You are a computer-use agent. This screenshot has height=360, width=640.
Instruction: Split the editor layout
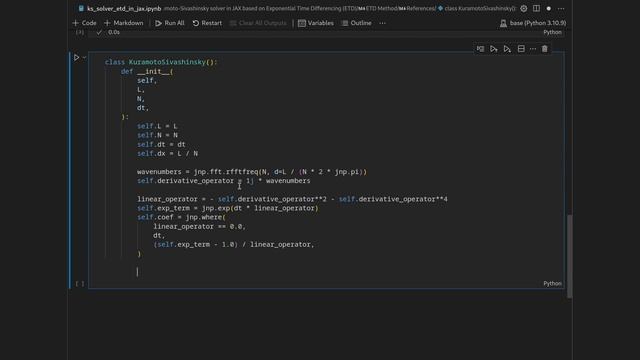(536, 9)
